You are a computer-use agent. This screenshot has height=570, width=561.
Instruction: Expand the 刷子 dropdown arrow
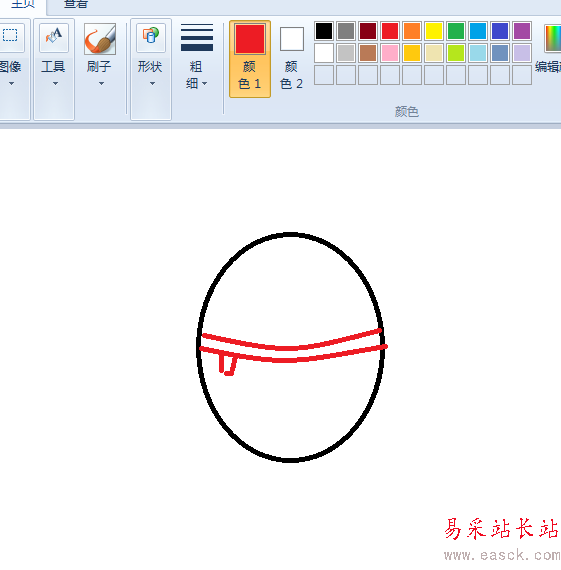(x=101, y=84)
